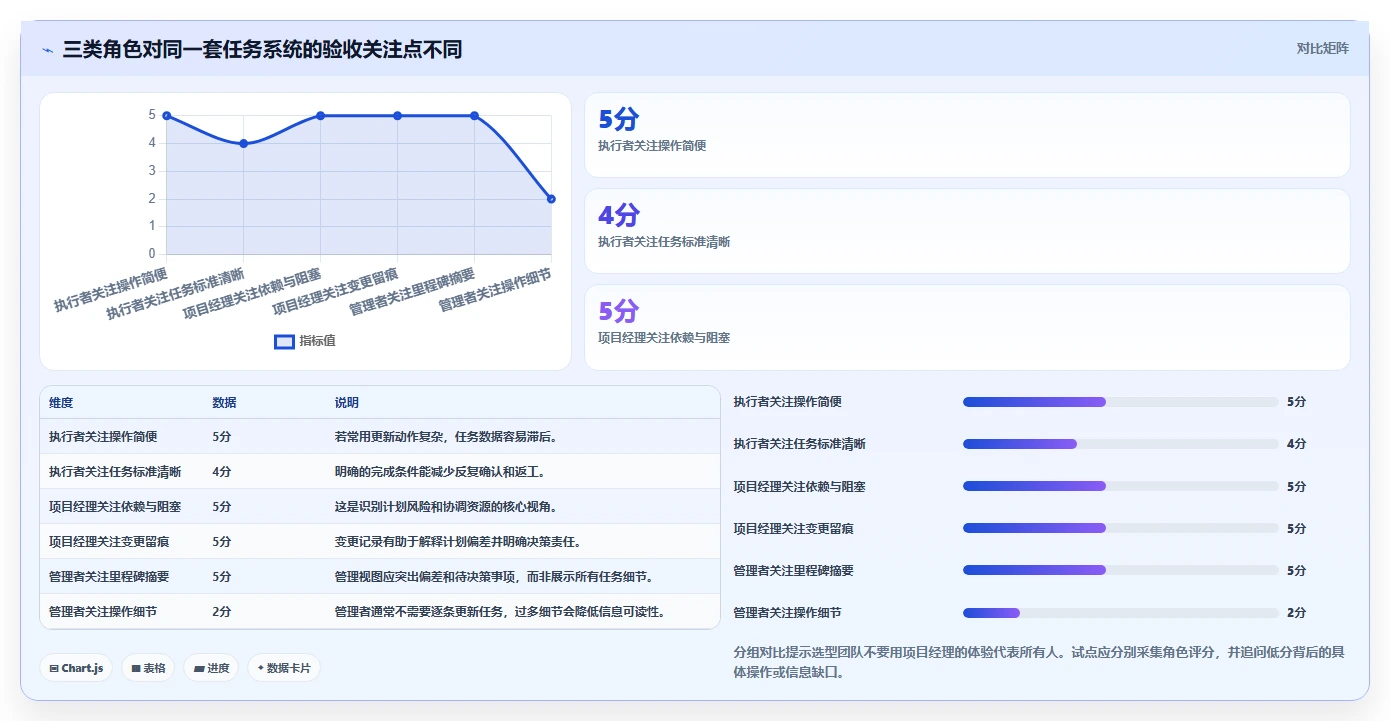Click the description 明确的完成条件能减少反复确认和返工。

click(440, 472)
